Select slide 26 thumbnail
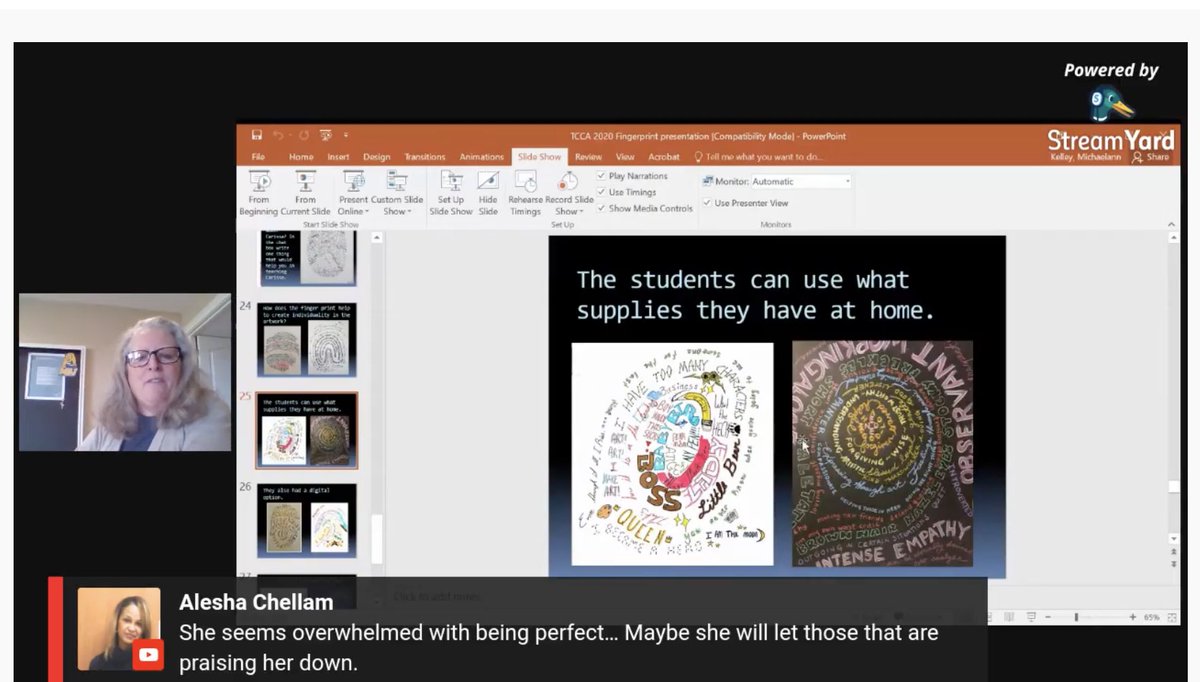 [307, 520]
